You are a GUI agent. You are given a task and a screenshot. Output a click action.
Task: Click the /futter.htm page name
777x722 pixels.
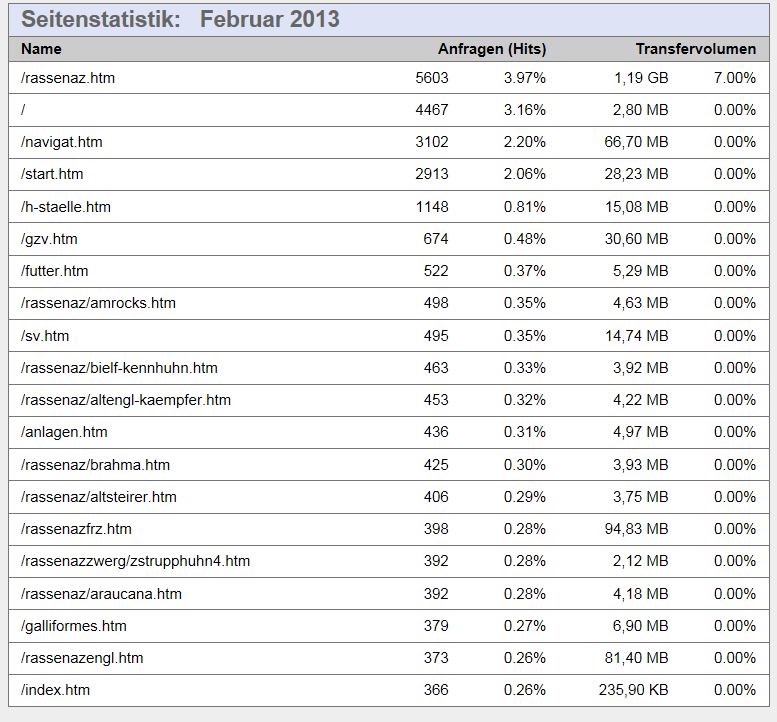(x=55, y=271)
